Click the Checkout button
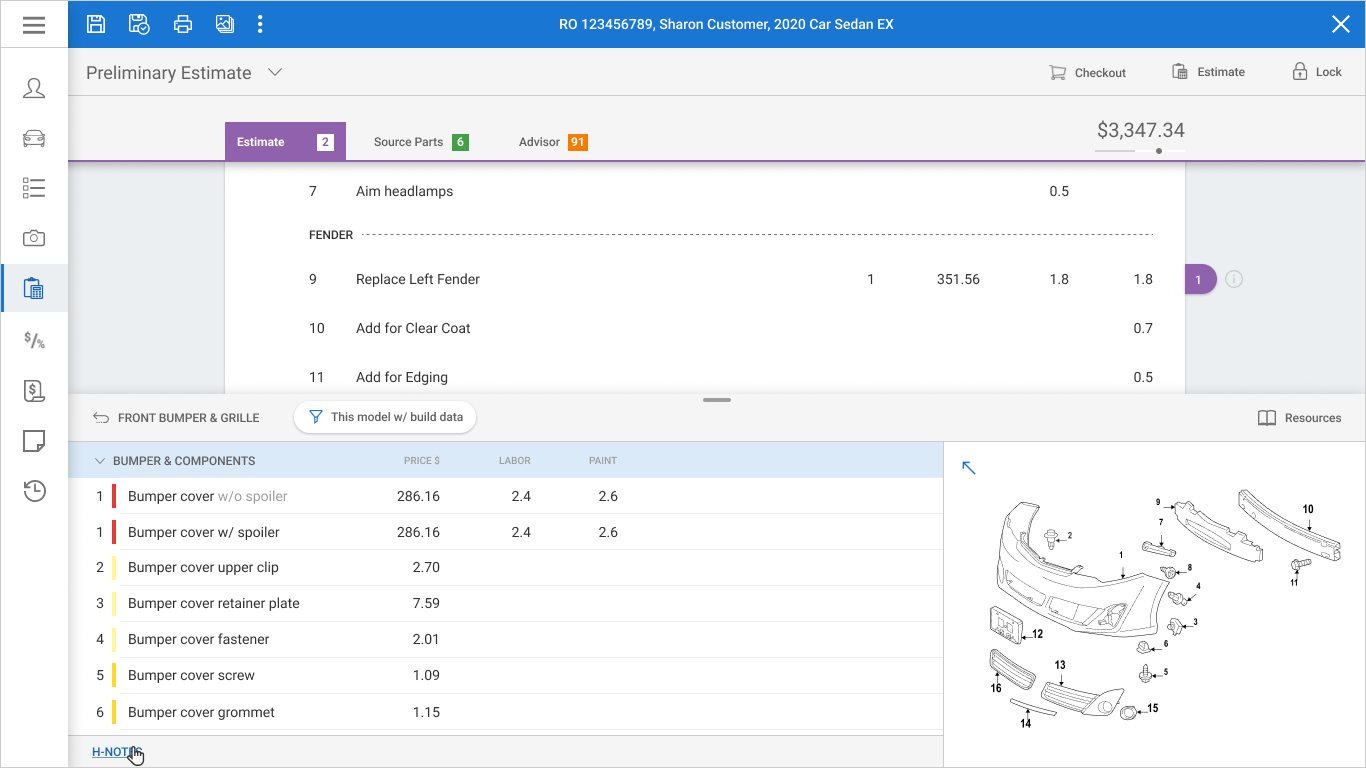Image resolution: width=1366 pixels, height=768 pixels. point(1087,72)
